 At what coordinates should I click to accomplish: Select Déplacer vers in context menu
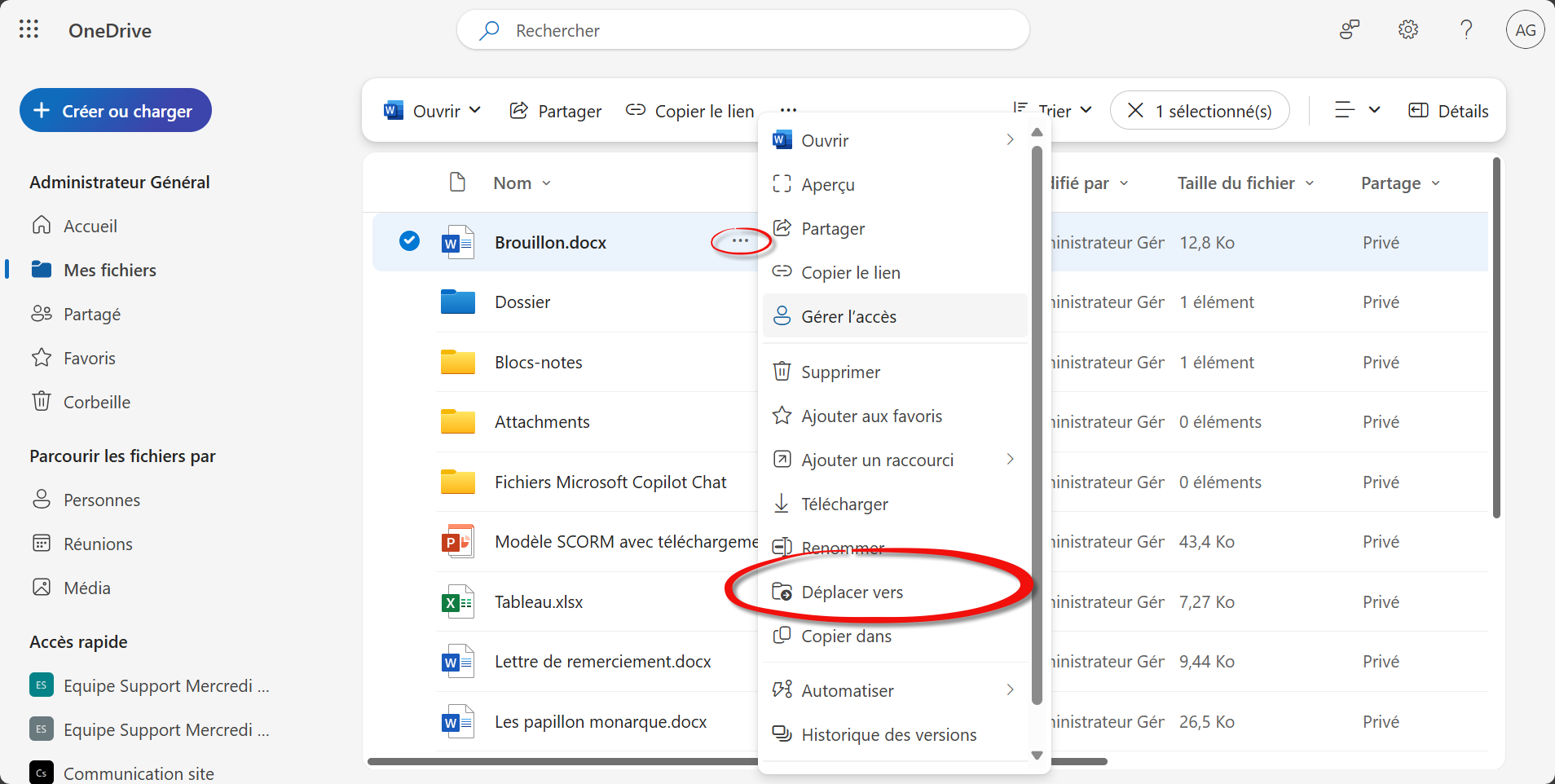[x=852, y=592]
